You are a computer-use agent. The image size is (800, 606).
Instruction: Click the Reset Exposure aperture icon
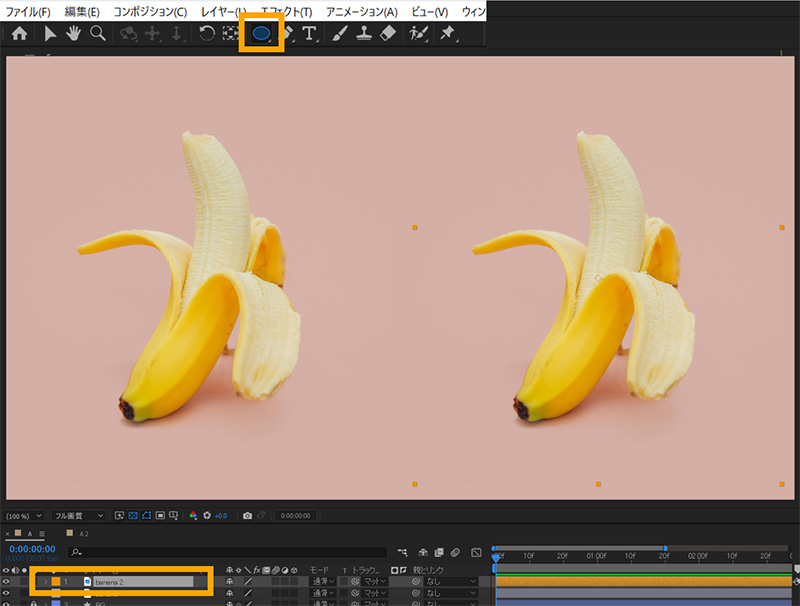point(207,516)
